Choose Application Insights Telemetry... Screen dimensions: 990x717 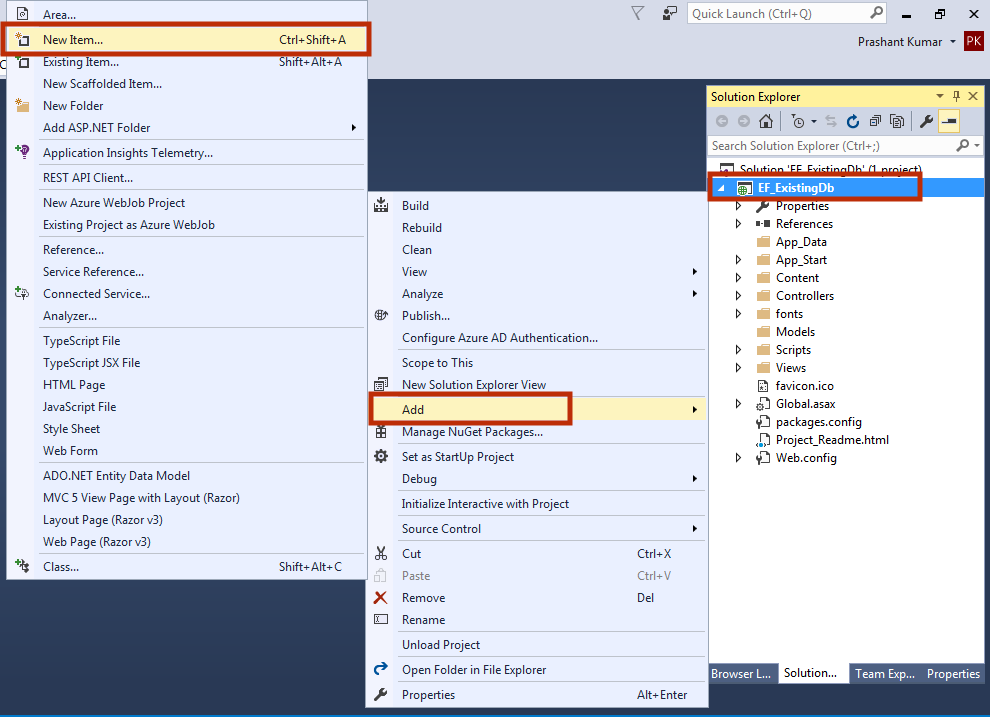[187, 153]
